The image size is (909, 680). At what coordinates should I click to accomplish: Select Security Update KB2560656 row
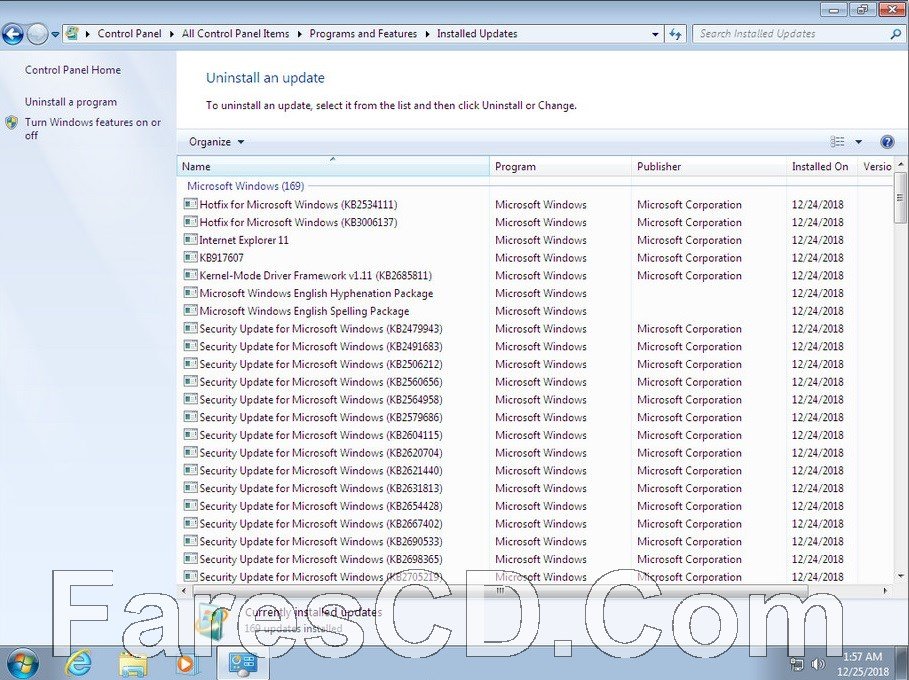(x=537, y=382)
